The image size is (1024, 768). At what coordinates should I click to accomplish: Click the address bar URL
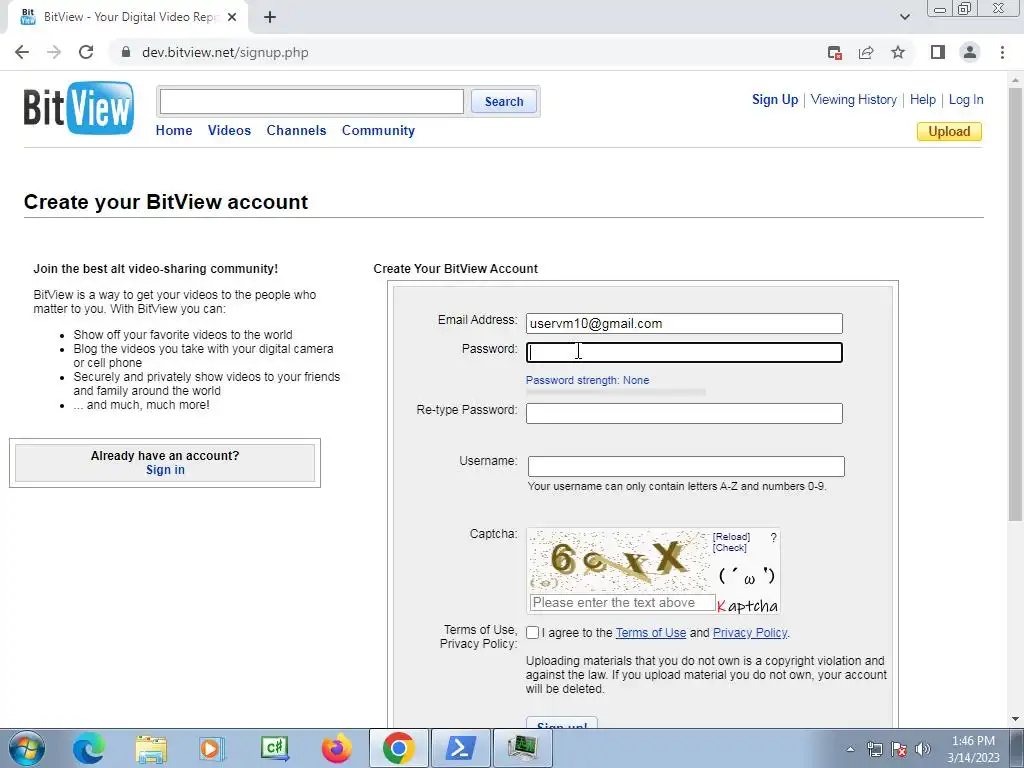225,52
